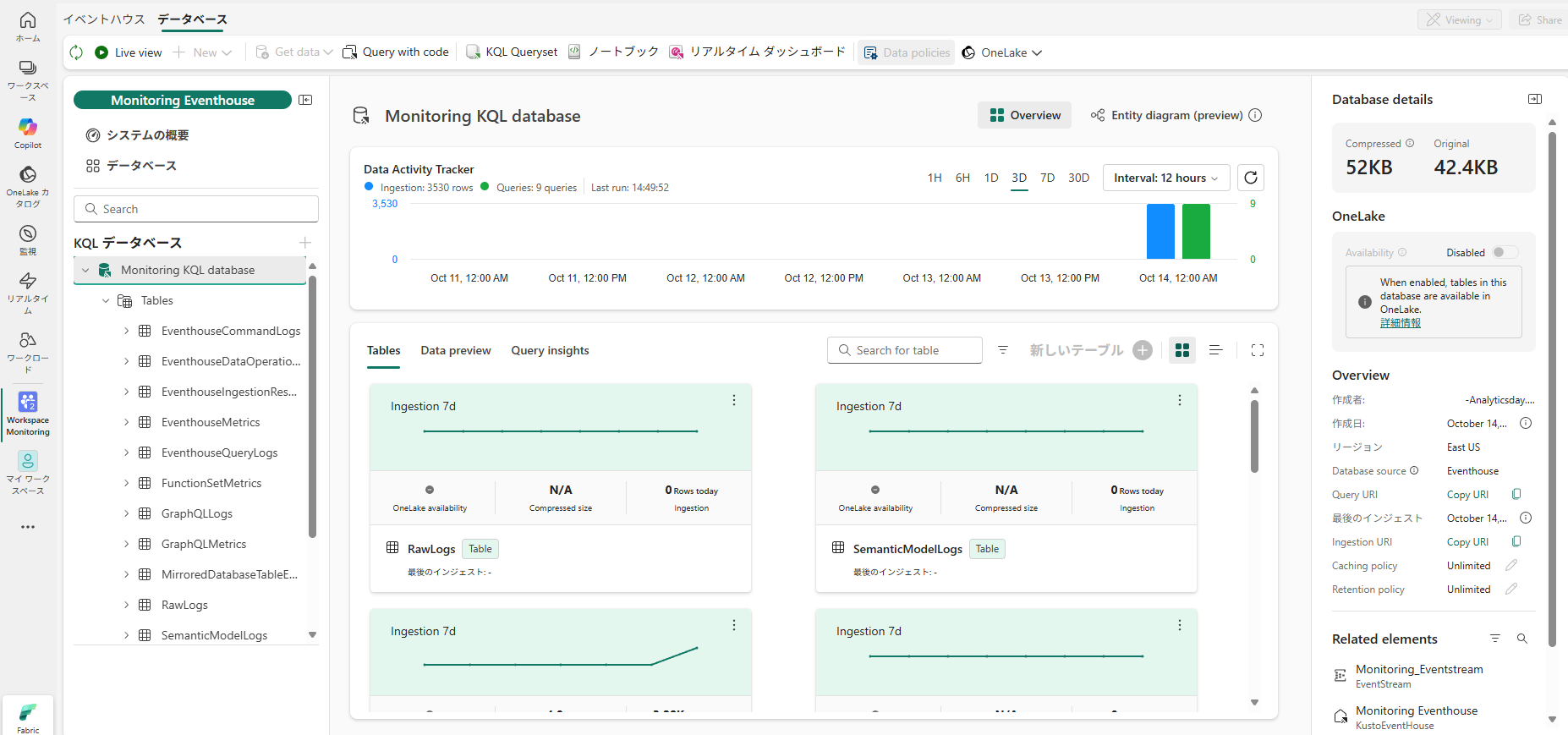Click the Search box in explorer pane
This screenshot has height=735, width=1568.
click(x=196, y=209)
